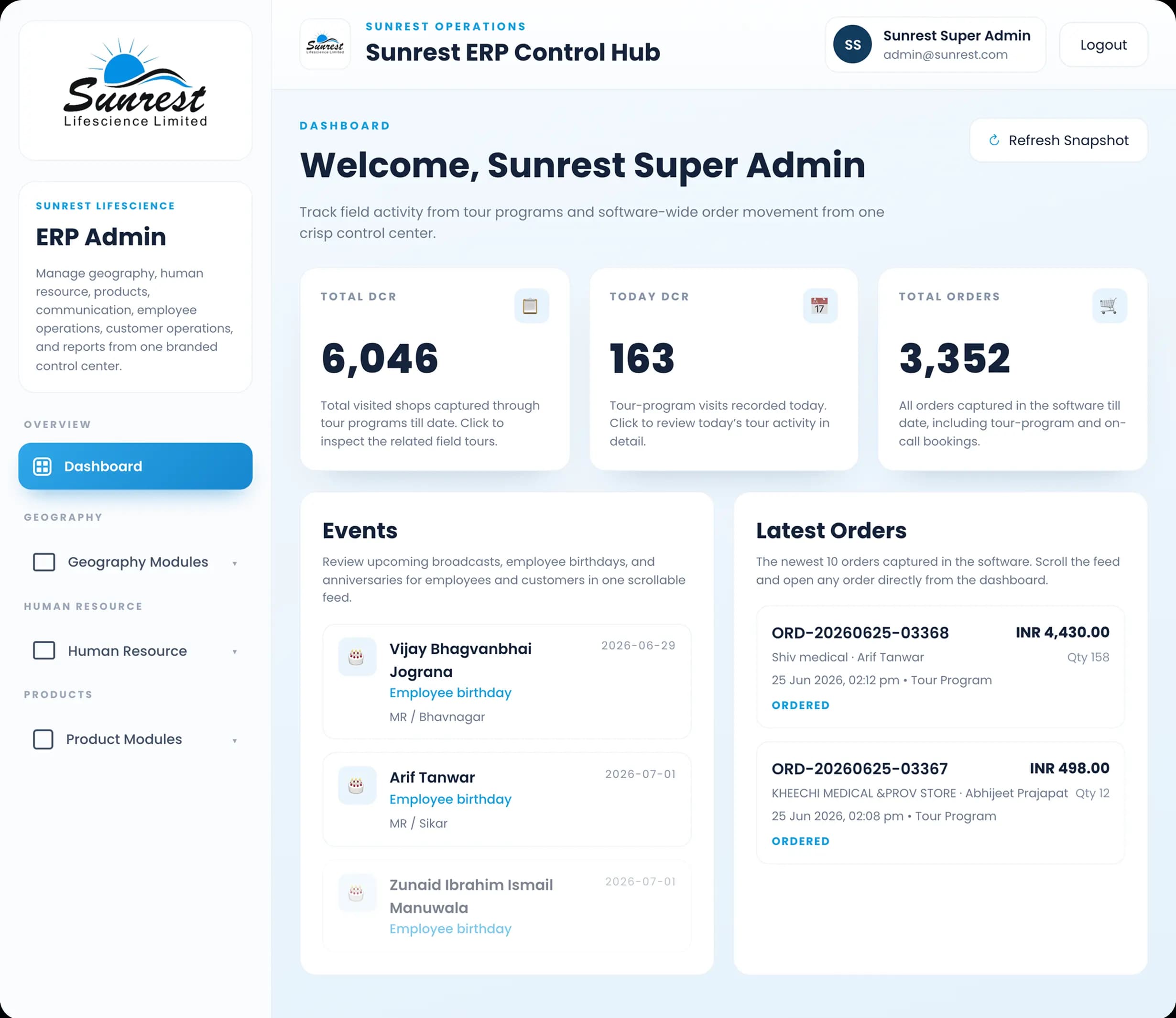Click the Events heading

[359, 530]
